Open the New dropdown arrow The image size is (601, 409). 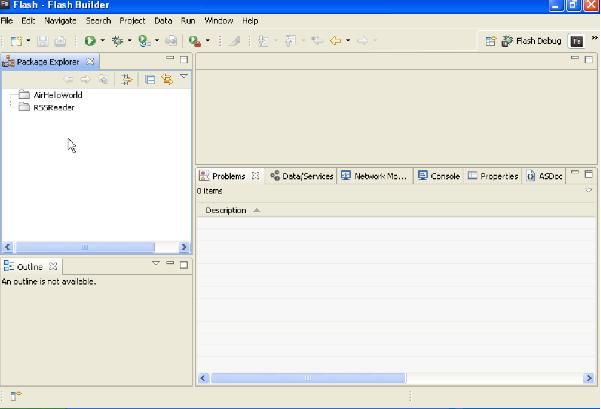(28, 40)
